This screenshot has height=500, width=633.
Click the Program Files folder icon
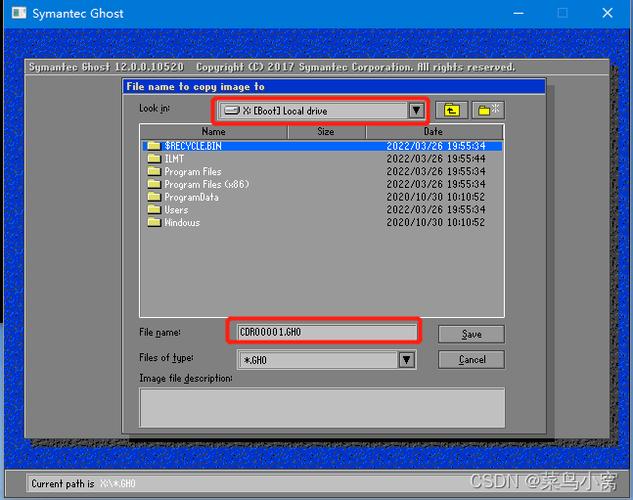coord(154,172)
